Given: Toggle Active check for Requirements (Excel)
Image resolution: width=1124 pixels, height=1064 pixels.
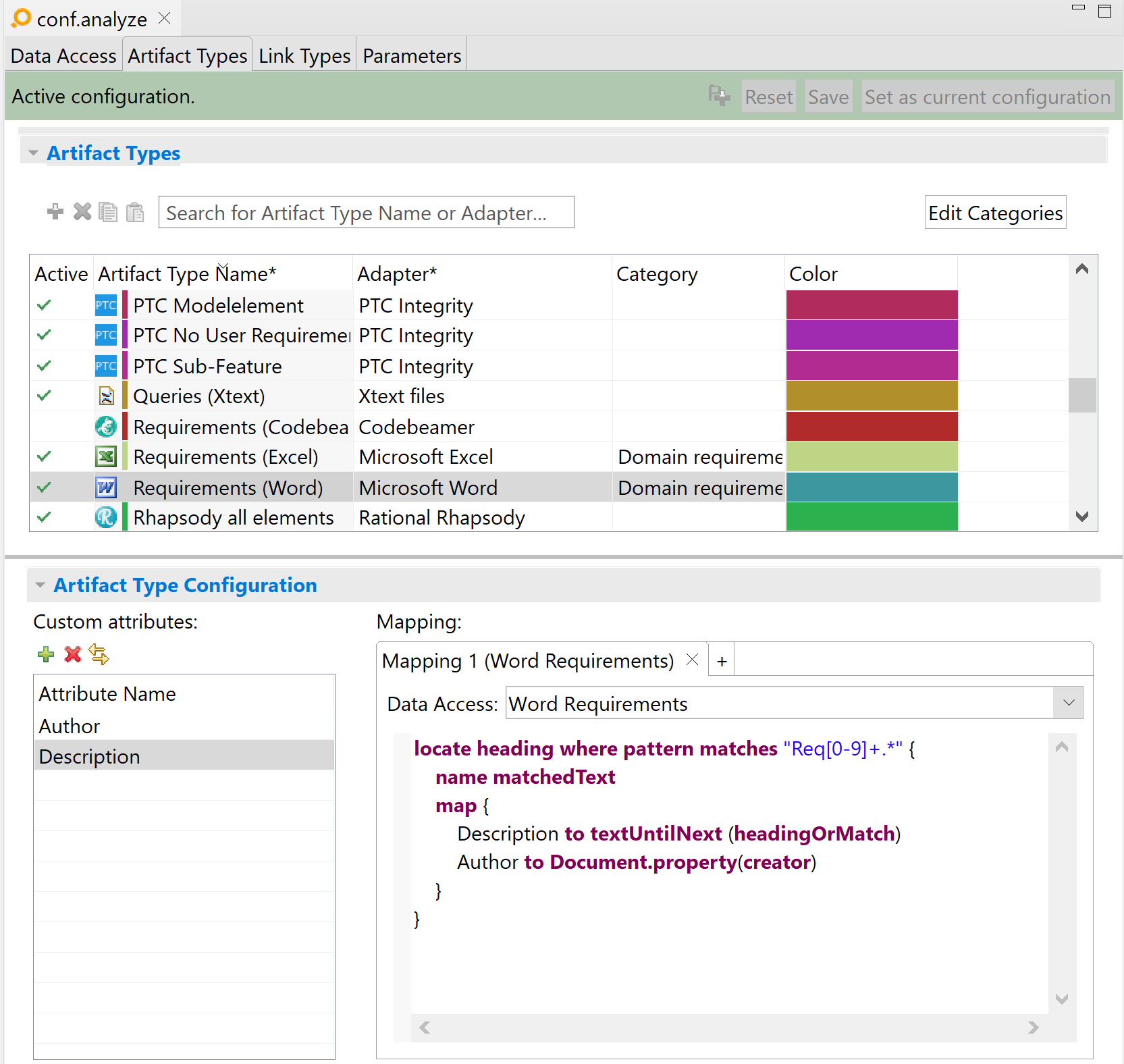Looking at the screenshot, I should click(x=44, y=456).
